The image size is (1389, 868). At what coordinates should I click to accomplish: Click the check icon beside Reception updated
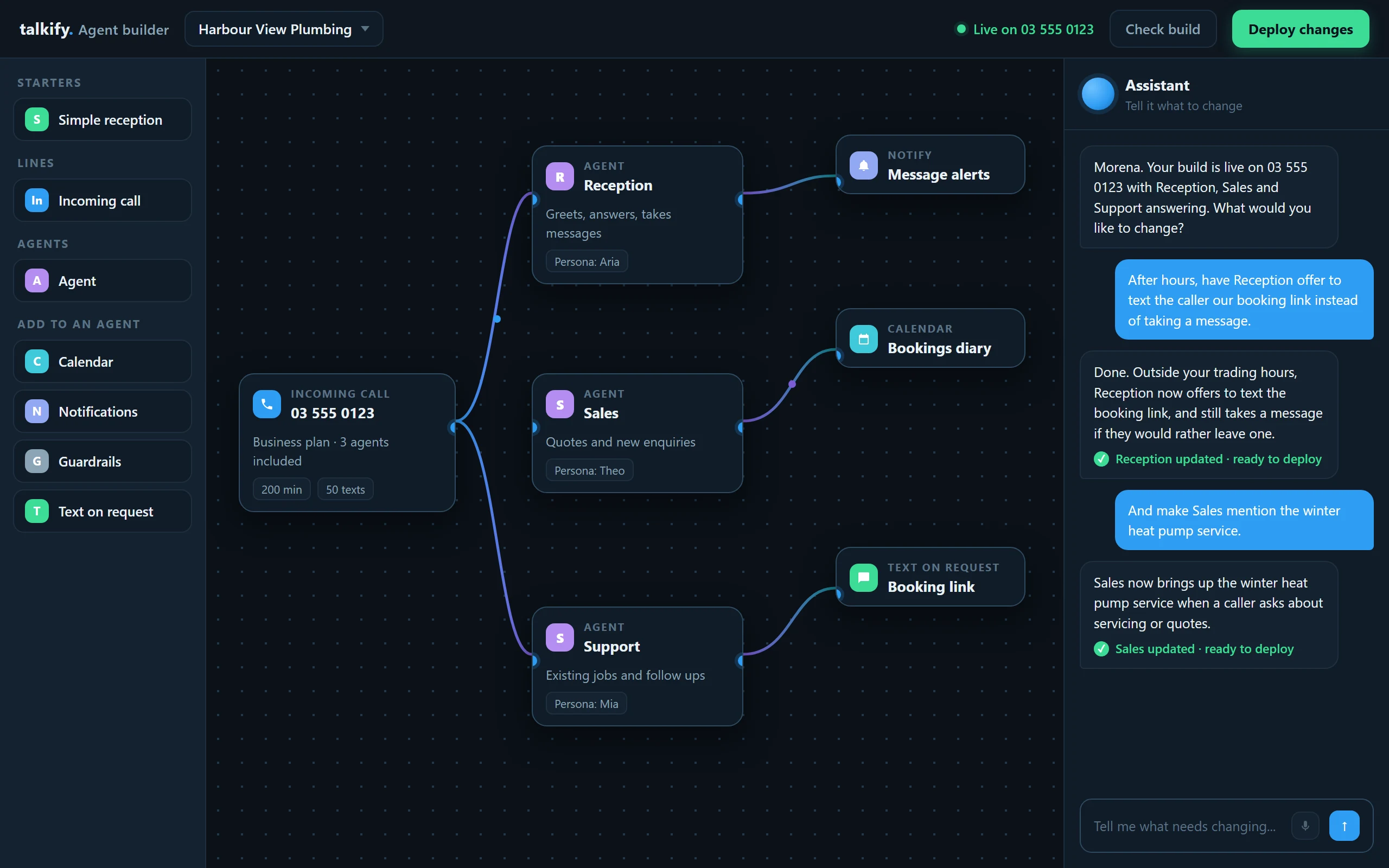click(x=1101, y=459)
